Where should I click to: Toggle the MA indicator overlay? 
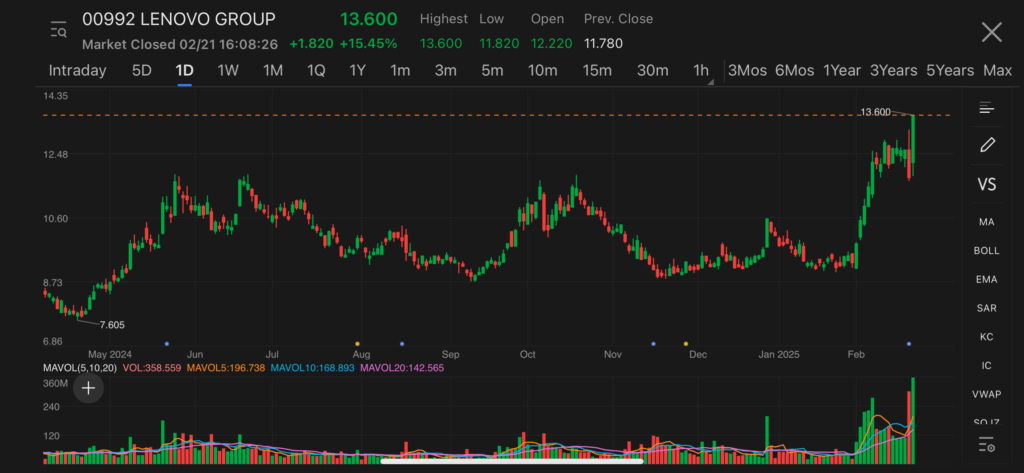tap(987, 221)
